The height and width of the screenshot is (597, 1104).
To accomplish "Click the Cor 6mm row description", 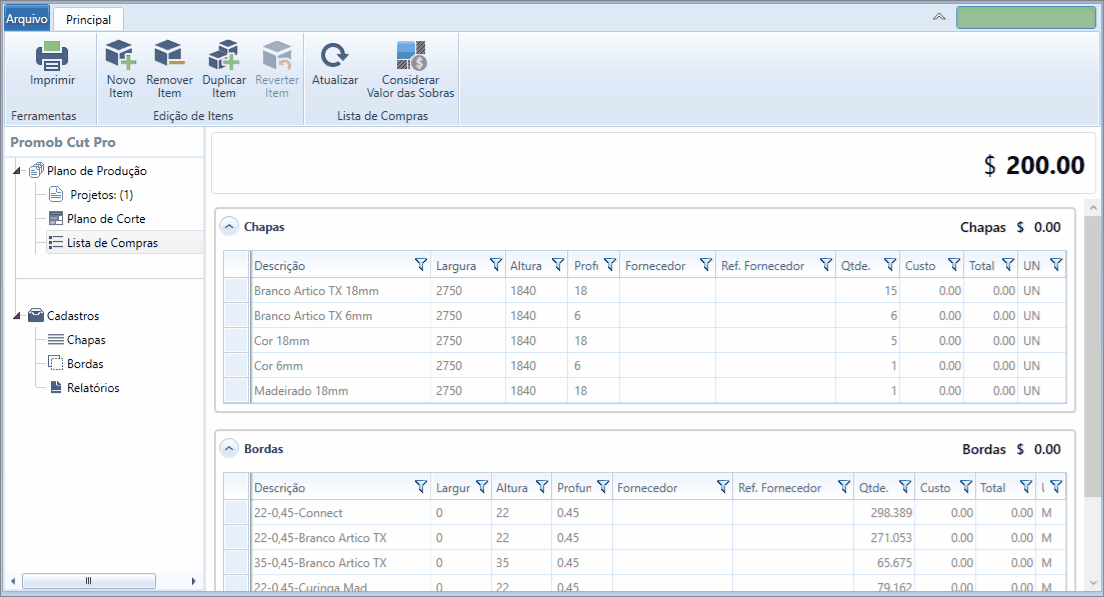I will coord(278,366).
